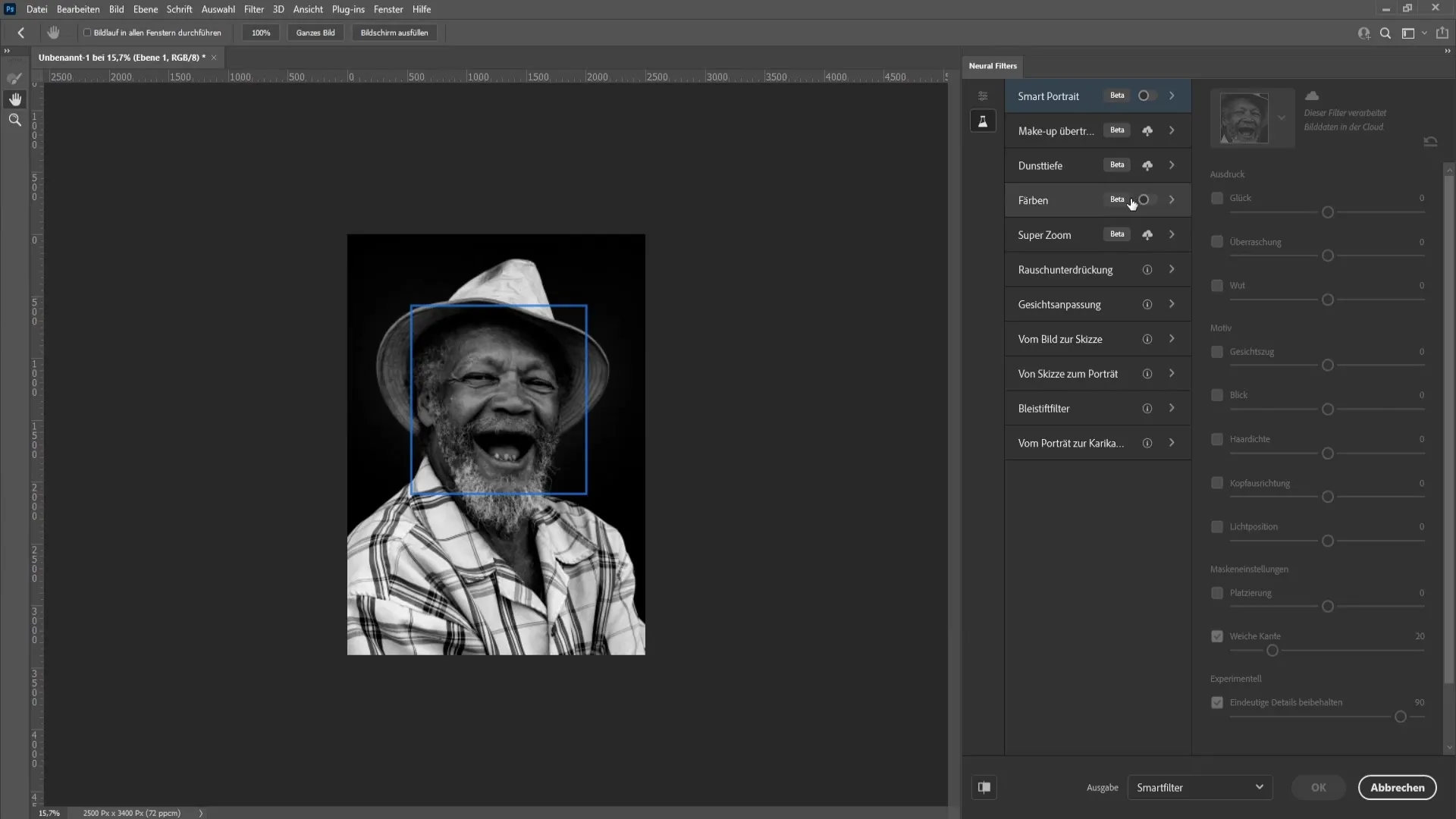
Task: Expand the Smart Portrait filter chevron
Action: pyautogui.click(x=1172, y=96)
